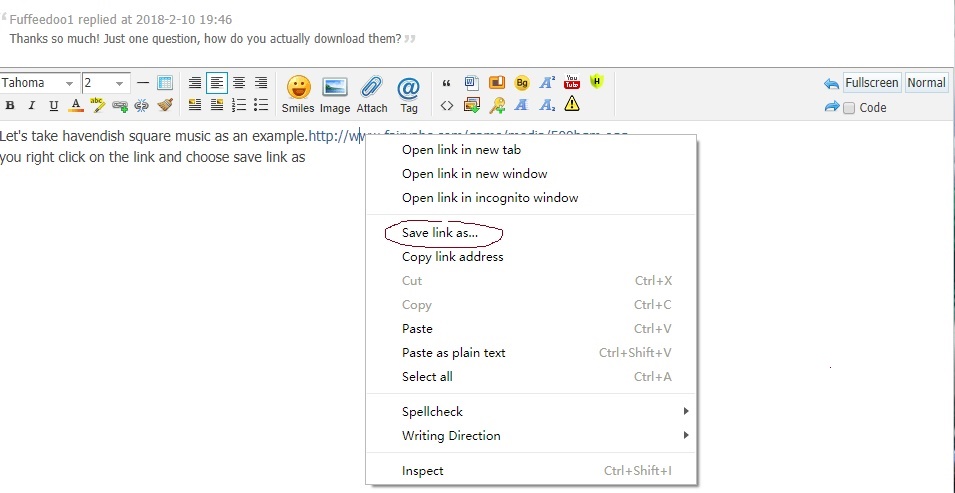Open the Smiles emoticon picker
The image size is (955, 493).
297,90
